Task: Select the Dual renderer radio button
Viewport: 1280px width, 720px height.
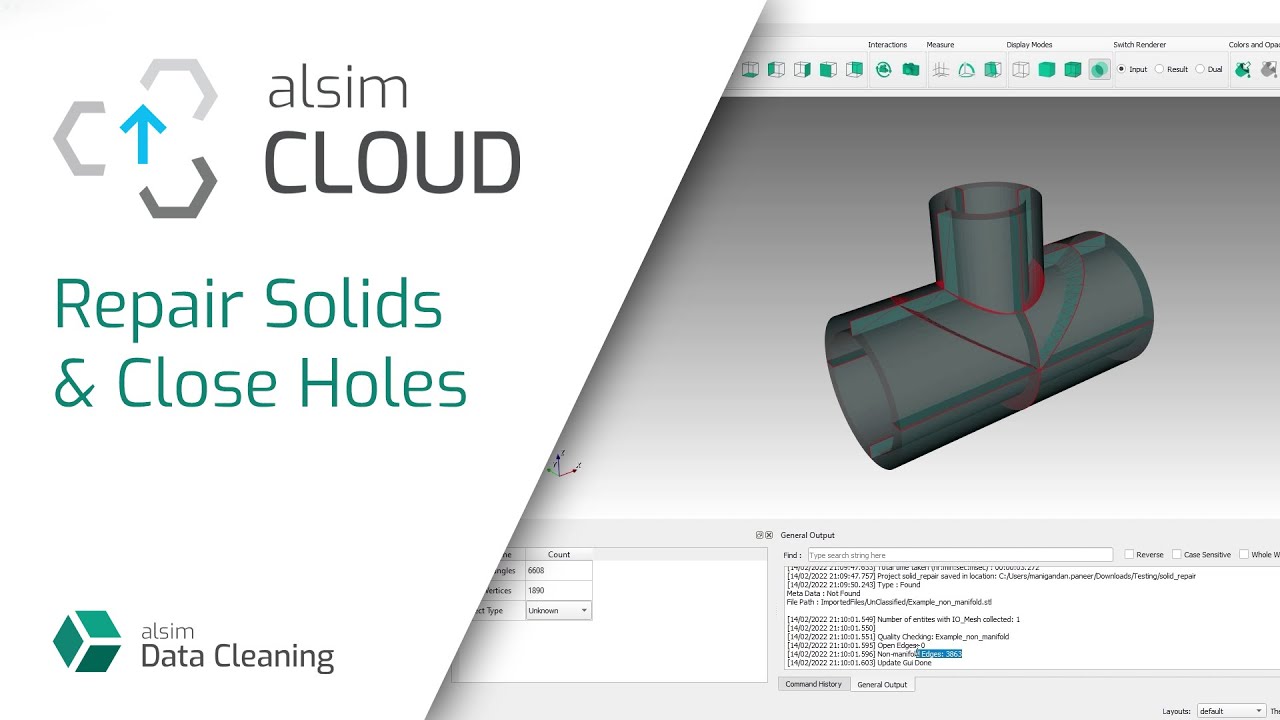Action: [1200, 69]
